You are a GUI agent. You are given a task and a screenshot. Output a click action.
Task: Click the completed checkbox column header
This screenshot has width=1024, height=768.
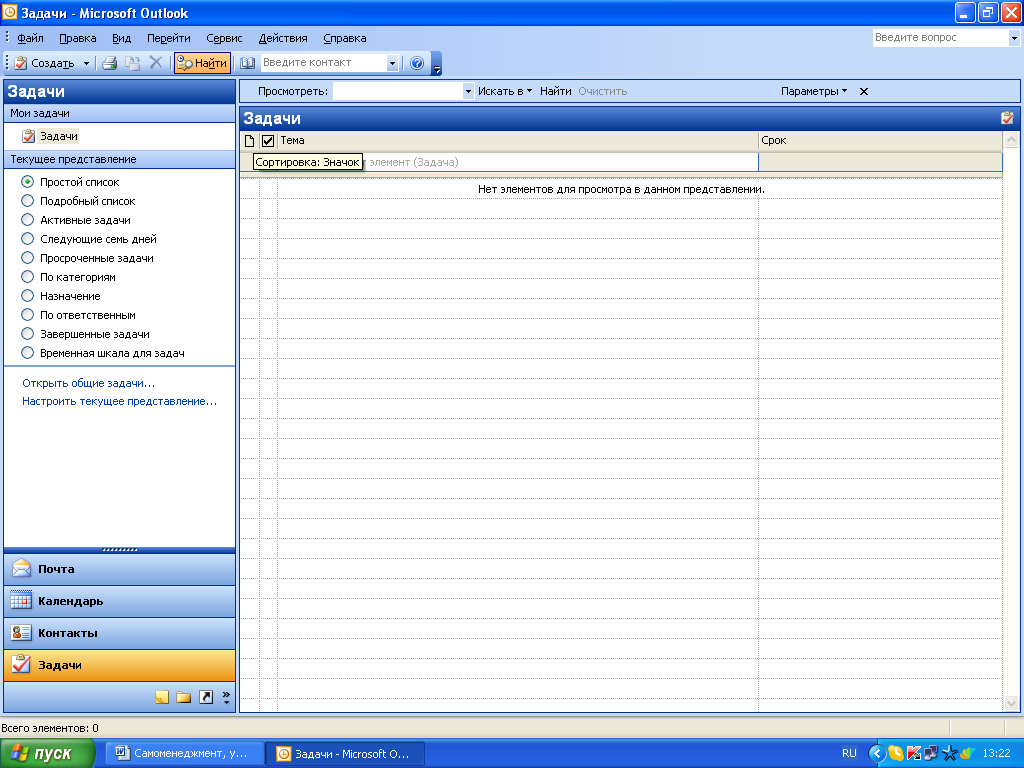pyautogui.click(x=268, y=140)
